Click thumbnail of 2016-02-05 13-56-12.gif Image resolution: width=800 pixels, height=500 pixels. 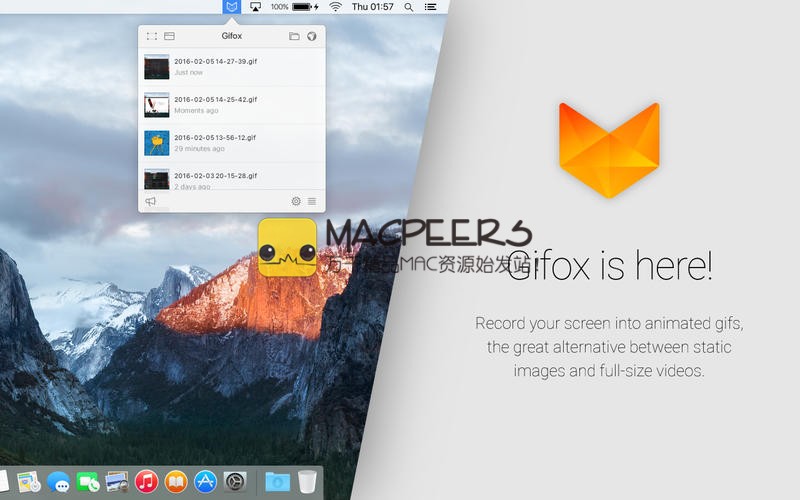coord(156,143)
